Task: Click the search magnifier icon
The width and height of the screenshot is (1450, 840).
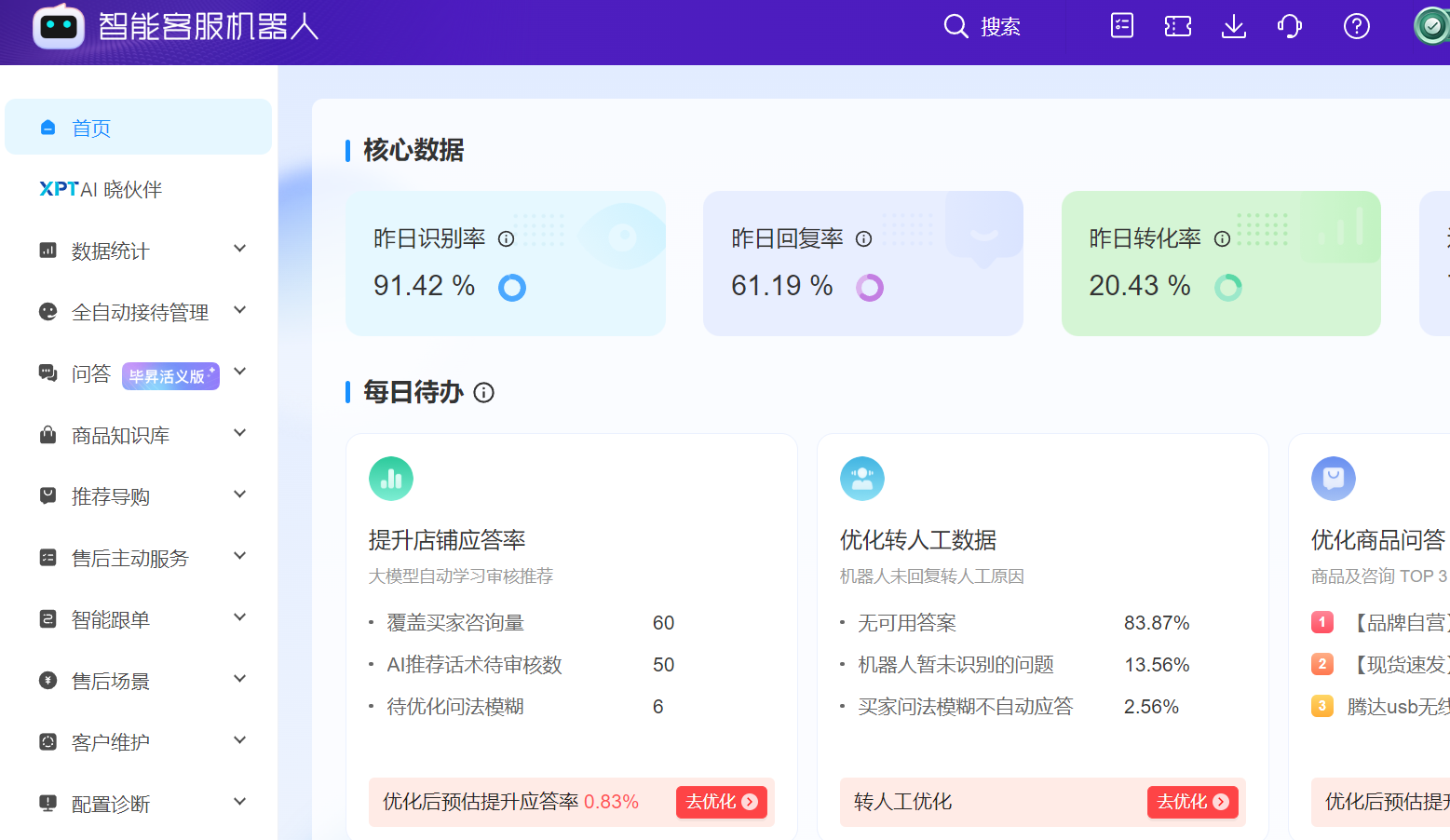Action: coord(955,26)
